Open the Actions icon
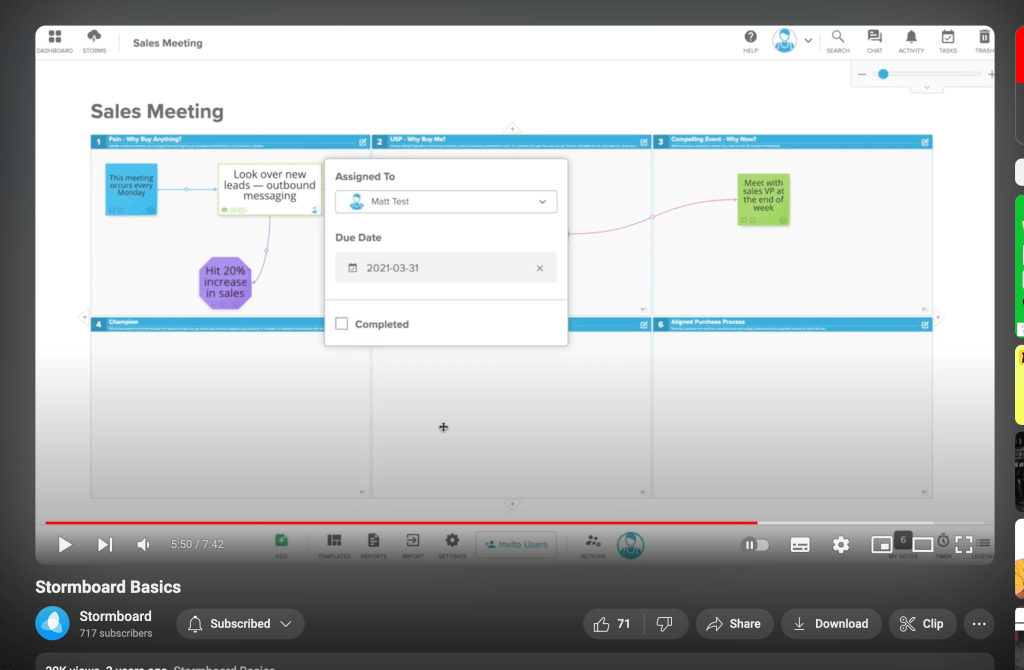The height and width of the screenshot is (670, 1024). tap(593, 545)
